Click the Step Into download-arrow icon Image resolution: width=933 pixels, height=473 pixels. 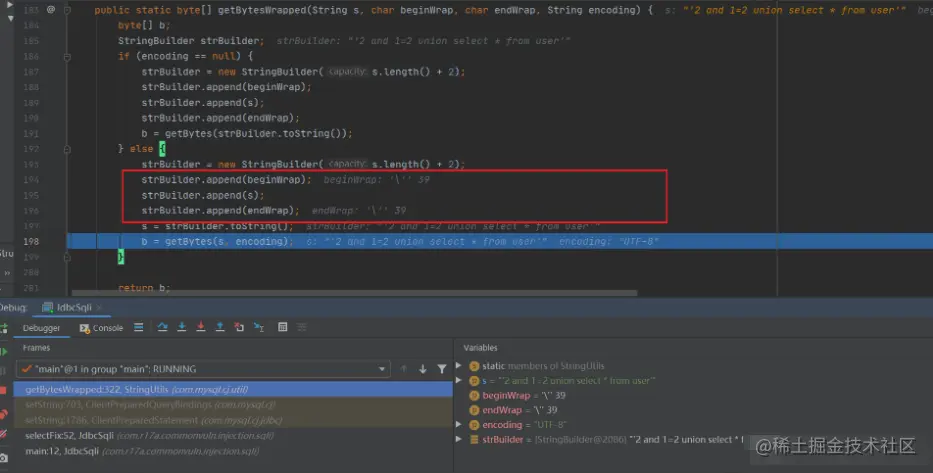point(181,327)
